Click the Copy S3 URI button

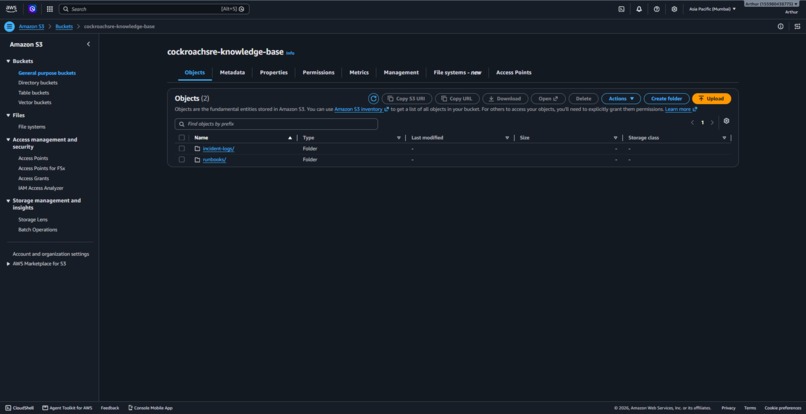(x=407, y=99)
